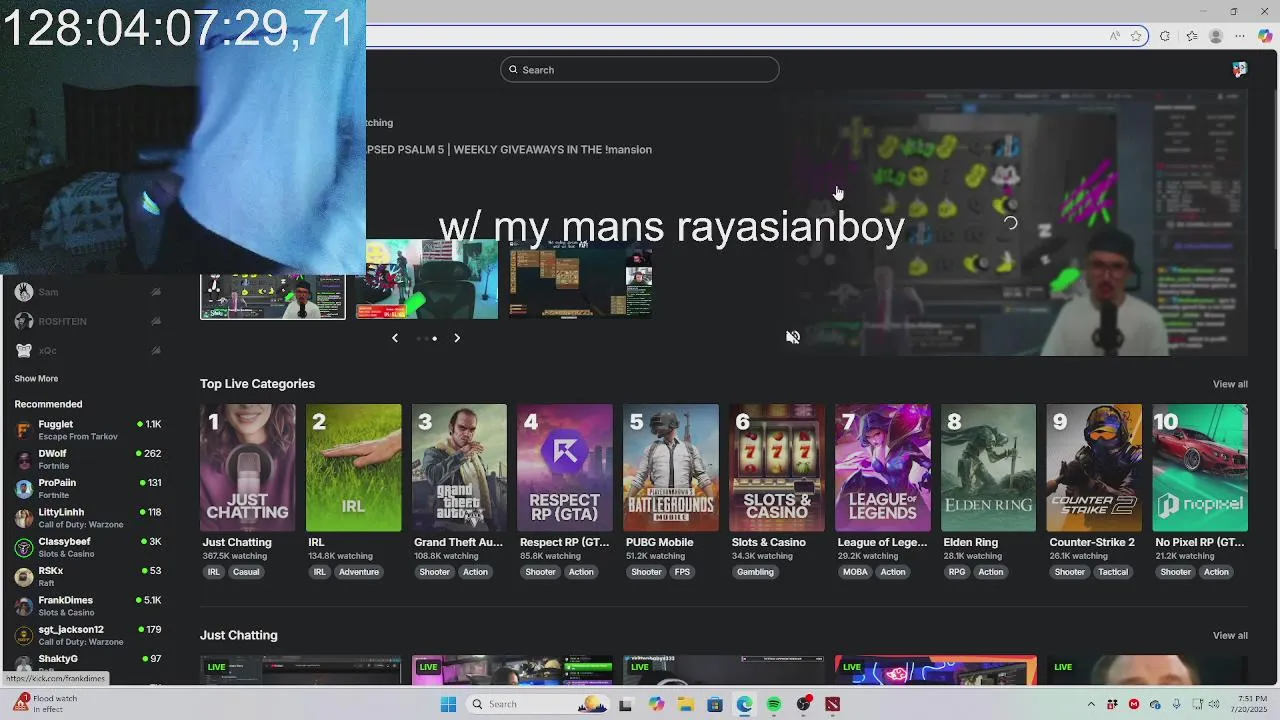The width and height of the screenshot is (1280, 720).
Task: Expand followed list with Show More
Action: tap(36, 379)
